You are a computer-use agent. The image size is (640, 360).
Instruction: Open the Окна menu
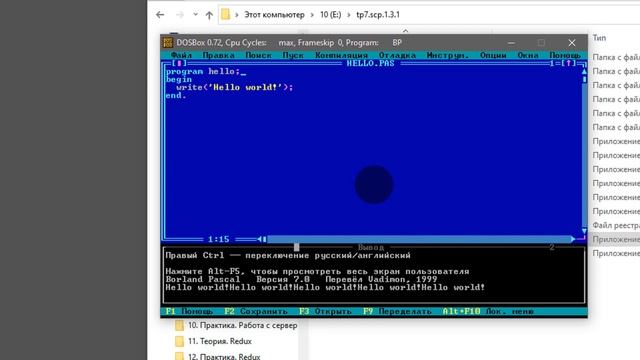[x=528, y=55]
